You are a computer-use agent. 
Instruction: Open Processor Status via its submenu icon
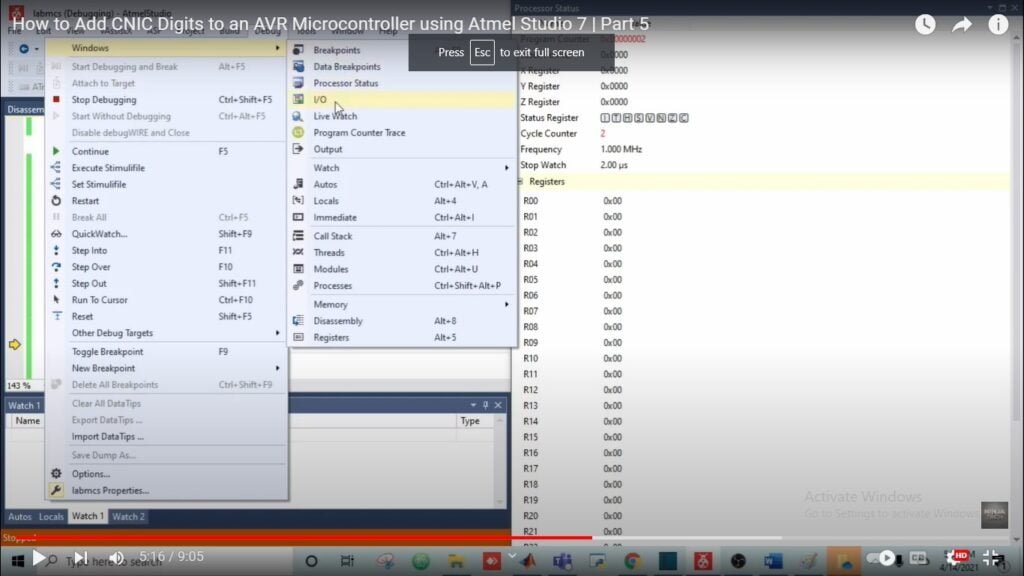click(x=298, y=83)
